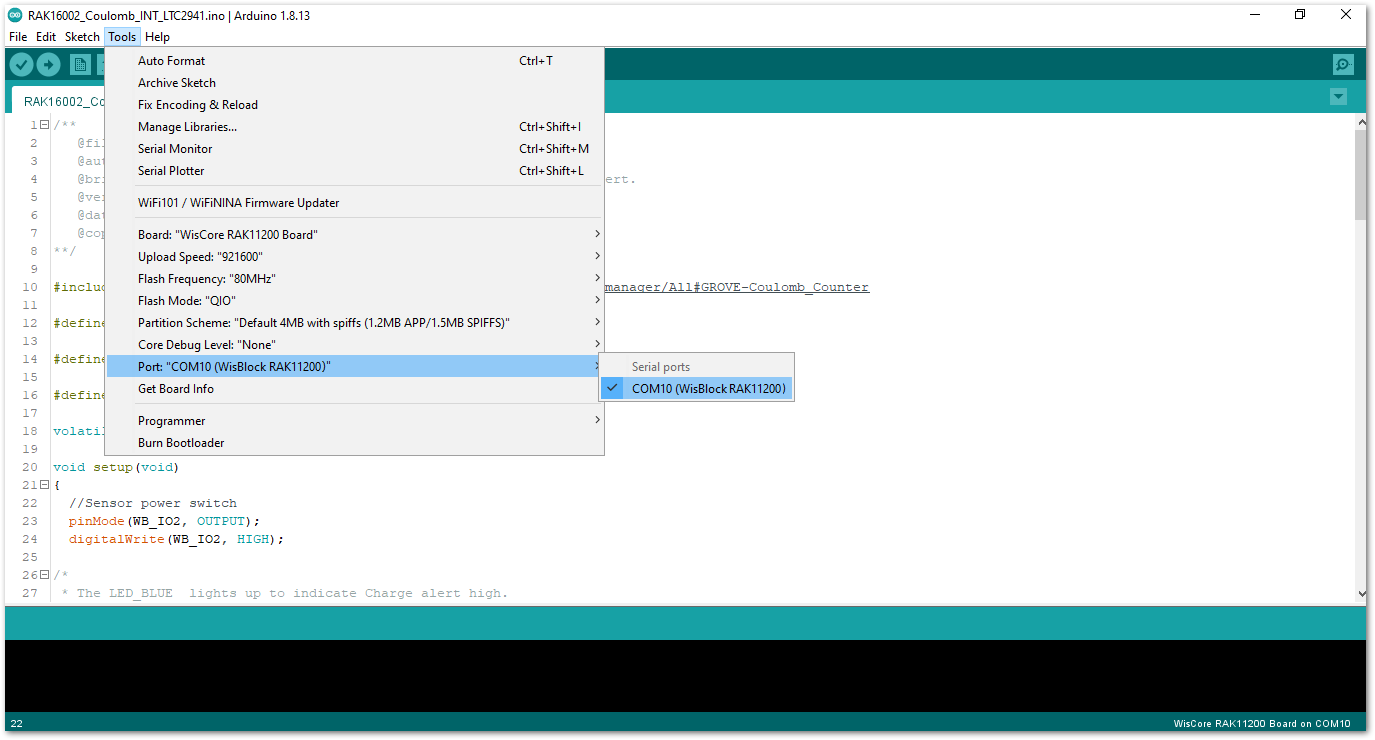1375x740 pixels.
Task: Launch Serial Monitor from the Tools menu
Action: pyautogui.click(x=355, y=149)
